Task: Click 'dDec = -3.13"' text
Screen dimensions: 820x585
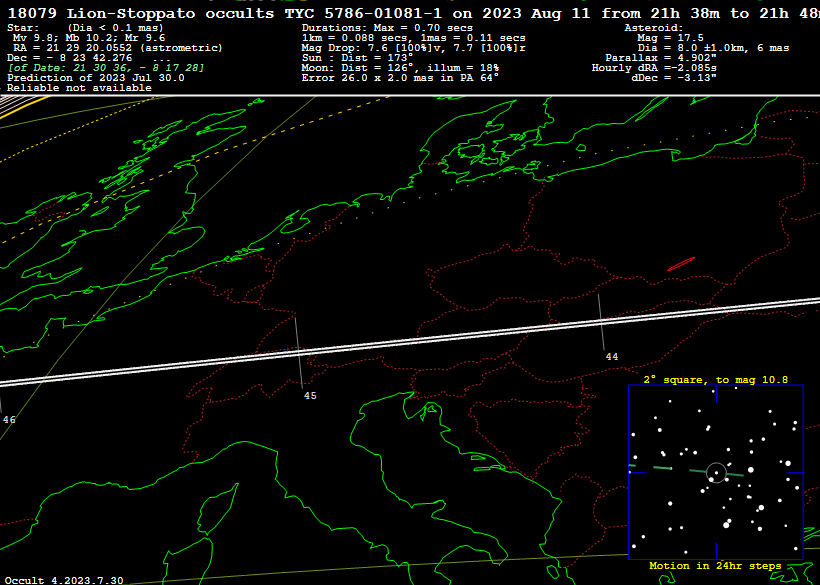Action: click(674, 77)
